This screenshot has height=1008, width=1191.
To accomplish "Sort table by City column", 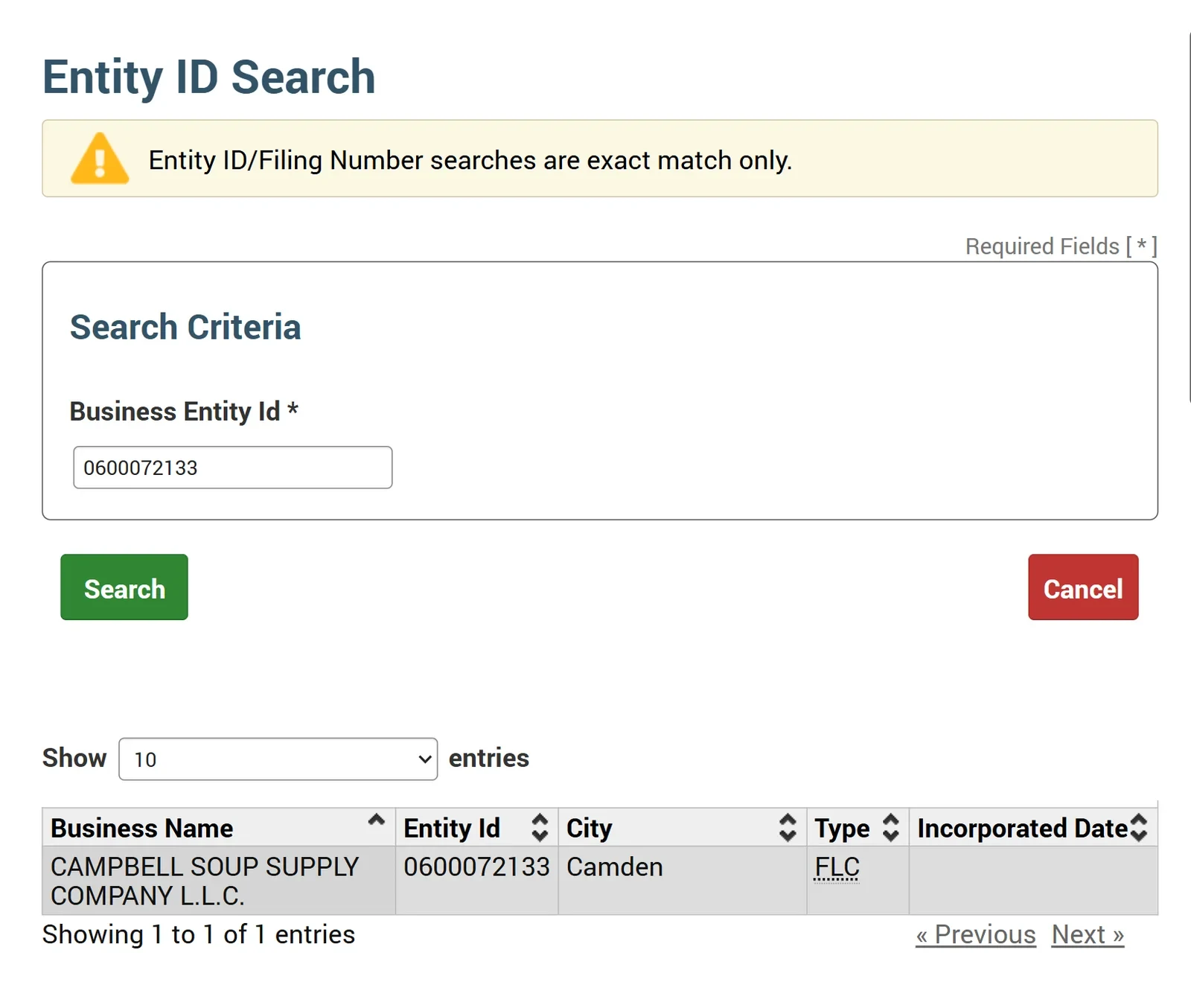I will [682, 827].
